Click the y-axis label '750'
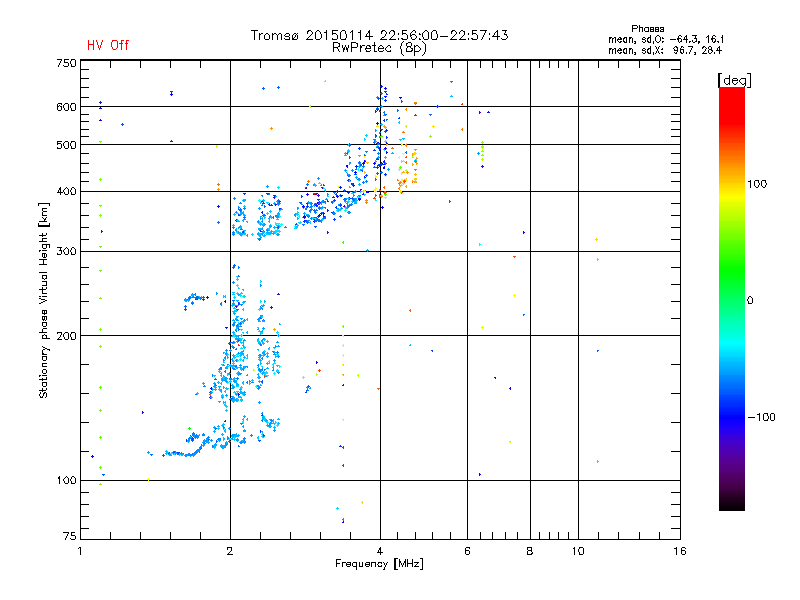Viewport: 800px width, 600px height. [x=66, y=63]
